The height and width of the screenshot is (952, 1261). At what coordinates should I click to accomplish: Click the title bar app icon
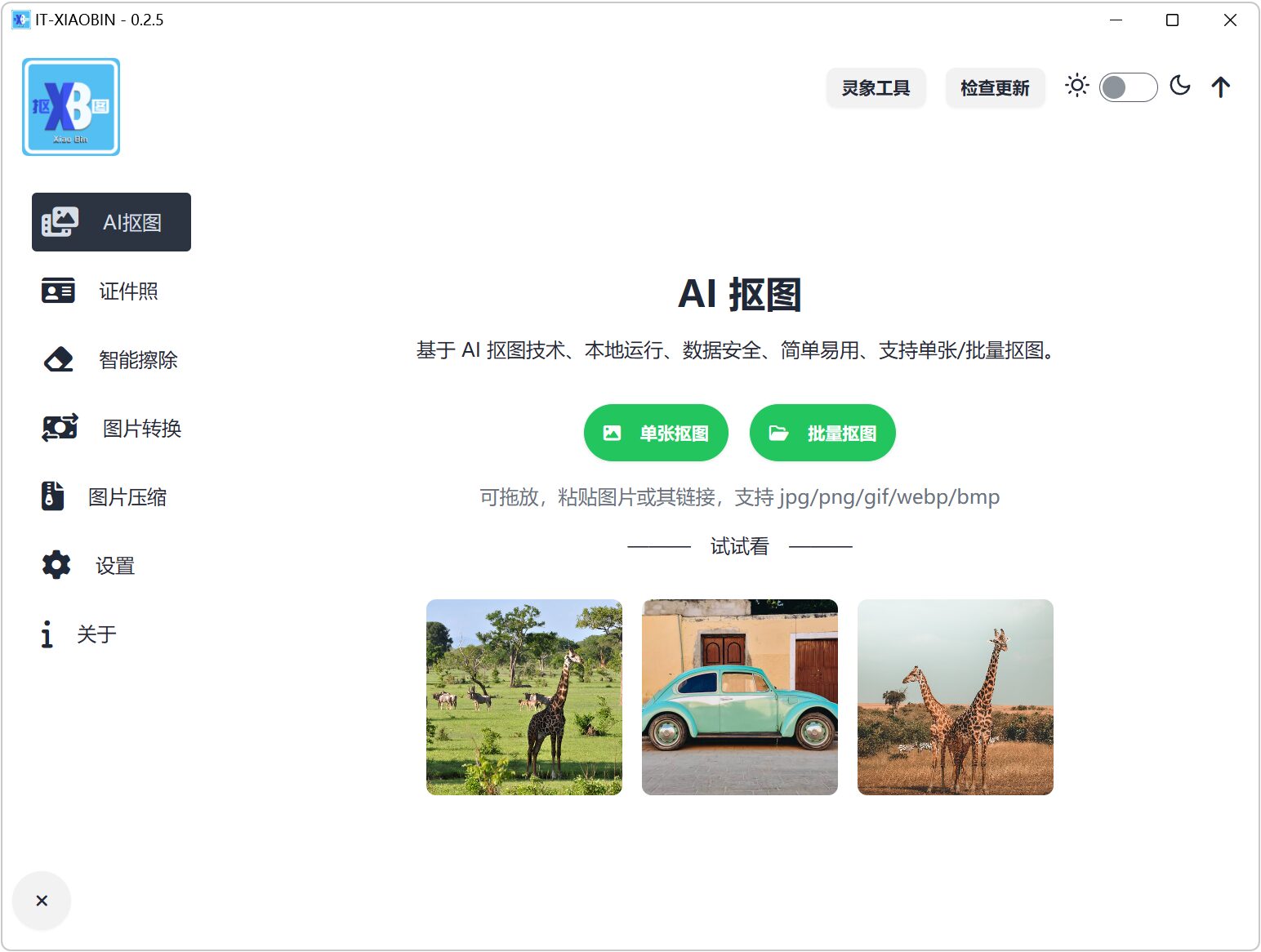20,20
